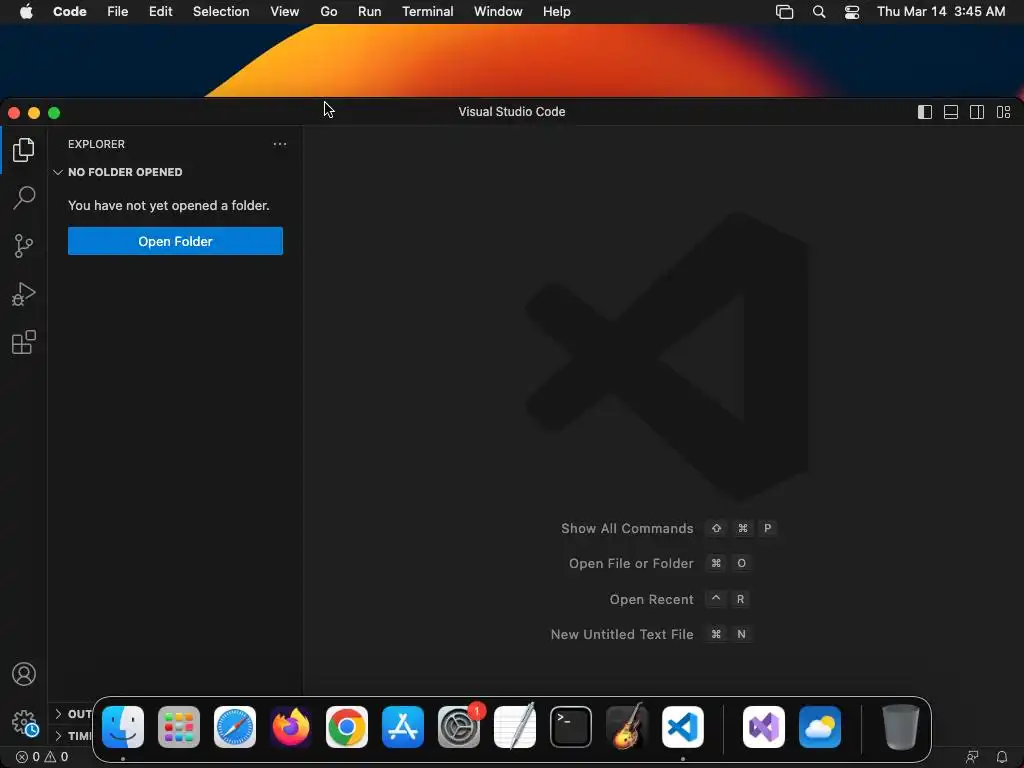
Task: Click the feedback icon in status bar
Action: point(972,757)
